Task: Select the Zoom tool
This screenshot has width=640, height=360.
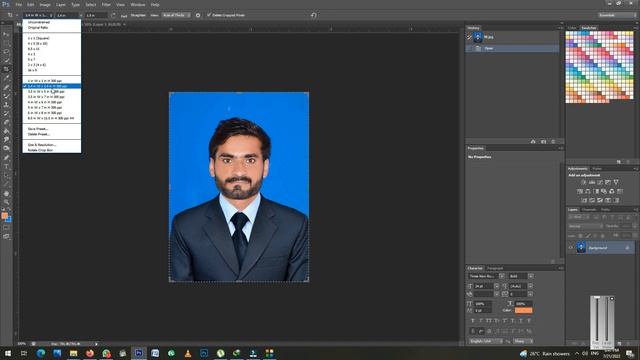Action: (6, 202)
